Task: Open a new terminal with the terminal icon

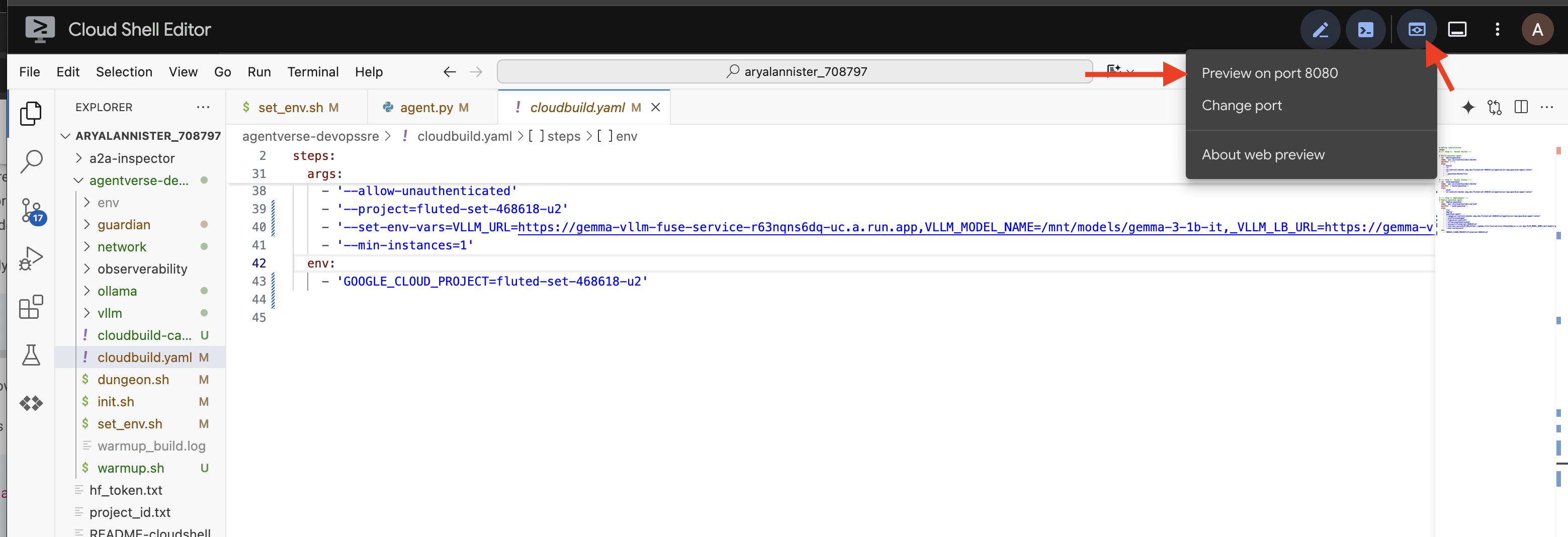Action: click(1365, 29)
